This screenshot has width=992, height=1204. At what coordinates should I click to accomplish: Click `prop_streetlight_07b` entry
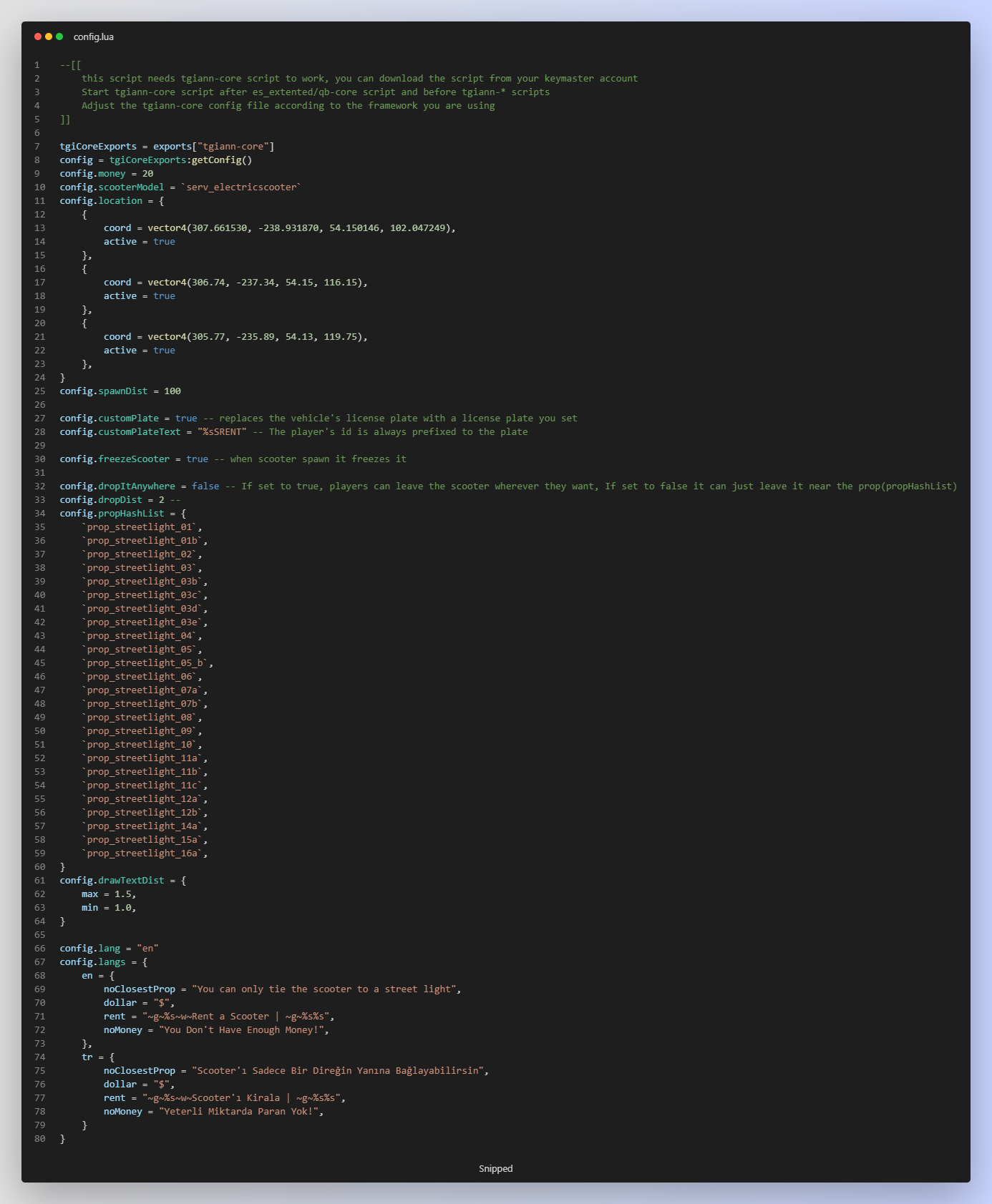(x=145, y=704)
